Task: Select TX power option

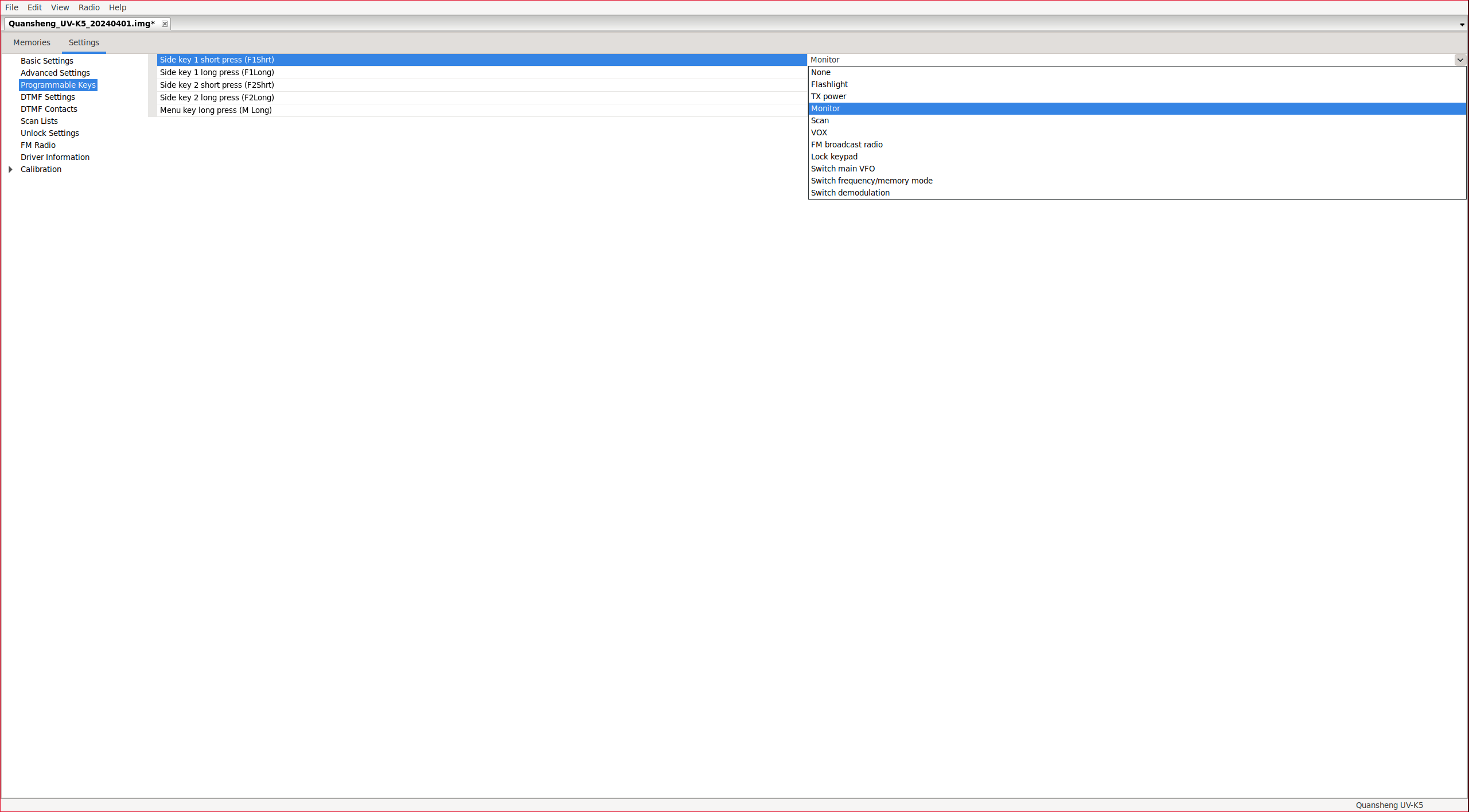Action: [x=828, y=96]
